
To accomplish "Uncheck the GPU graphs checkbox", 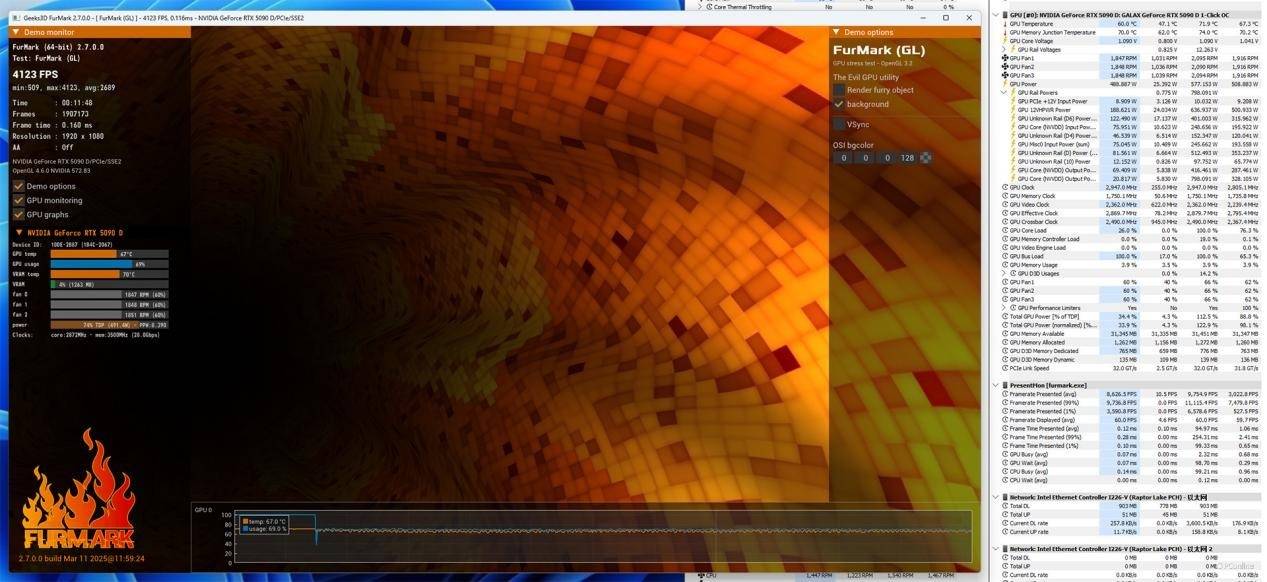I will pyautogui.click(x=18, y=214).
